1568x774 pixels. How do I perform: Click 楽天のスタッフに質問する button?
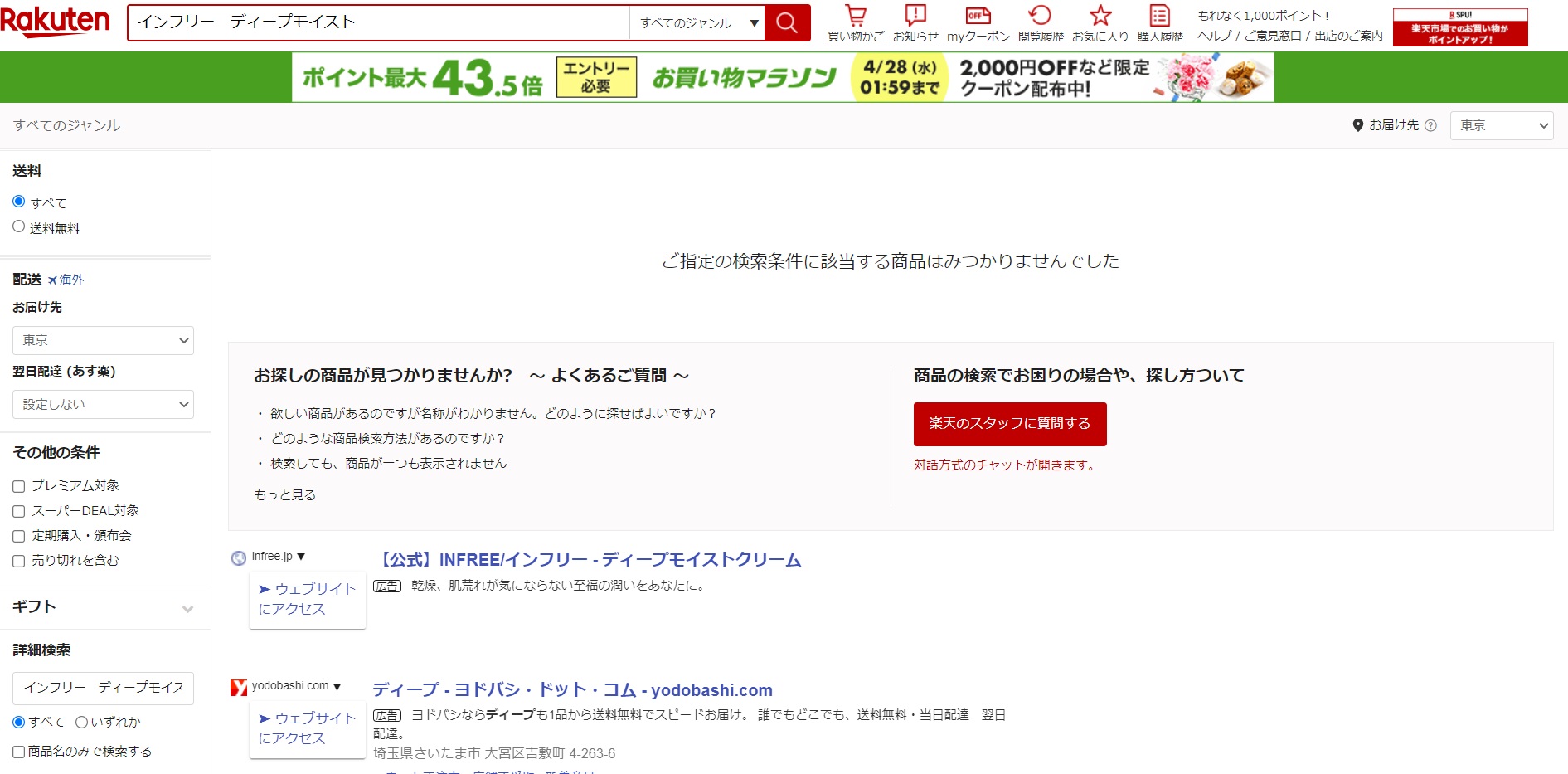pos(1010,424)
